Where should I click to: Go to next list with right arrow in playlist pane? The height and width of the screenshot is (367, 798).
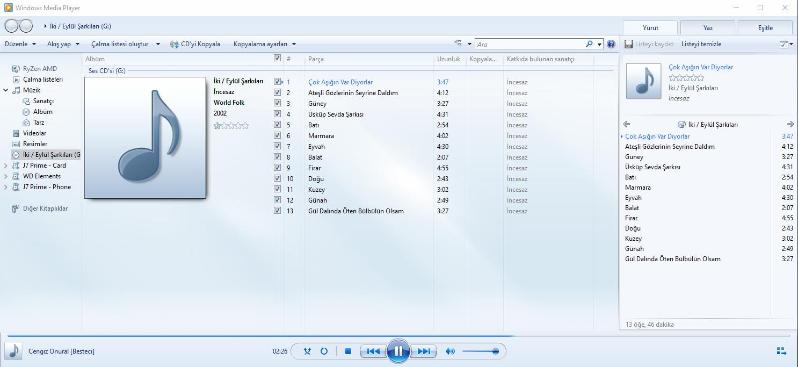coord(790,124)
